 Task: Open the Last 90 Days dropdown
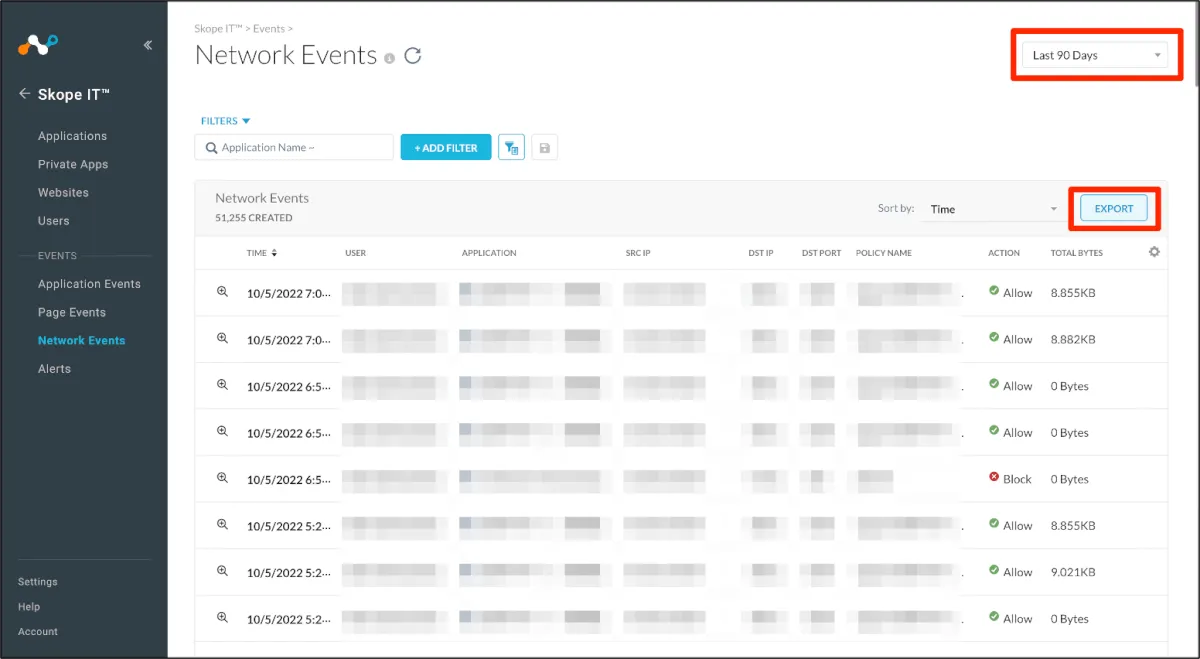tap(1097, 55)
